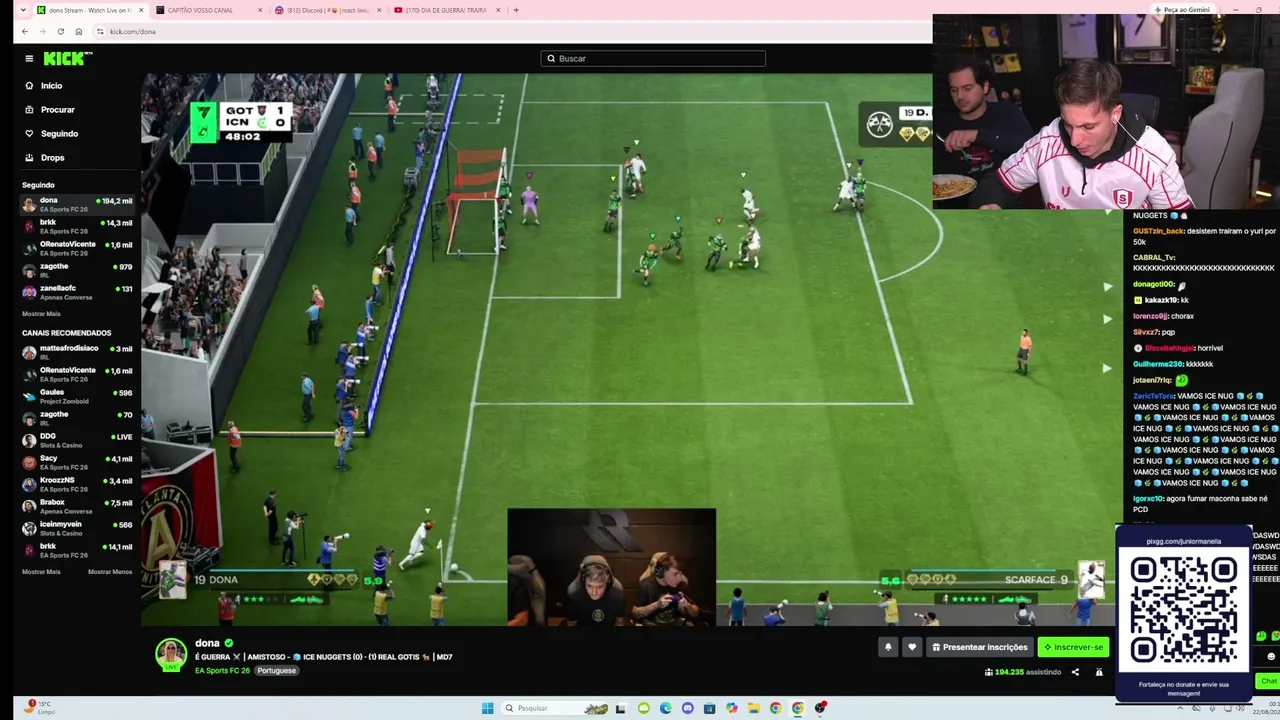Collapse recommended channels with Mostrar Menos
Viewport: 1280px width, 720px height.
point(110,572)
